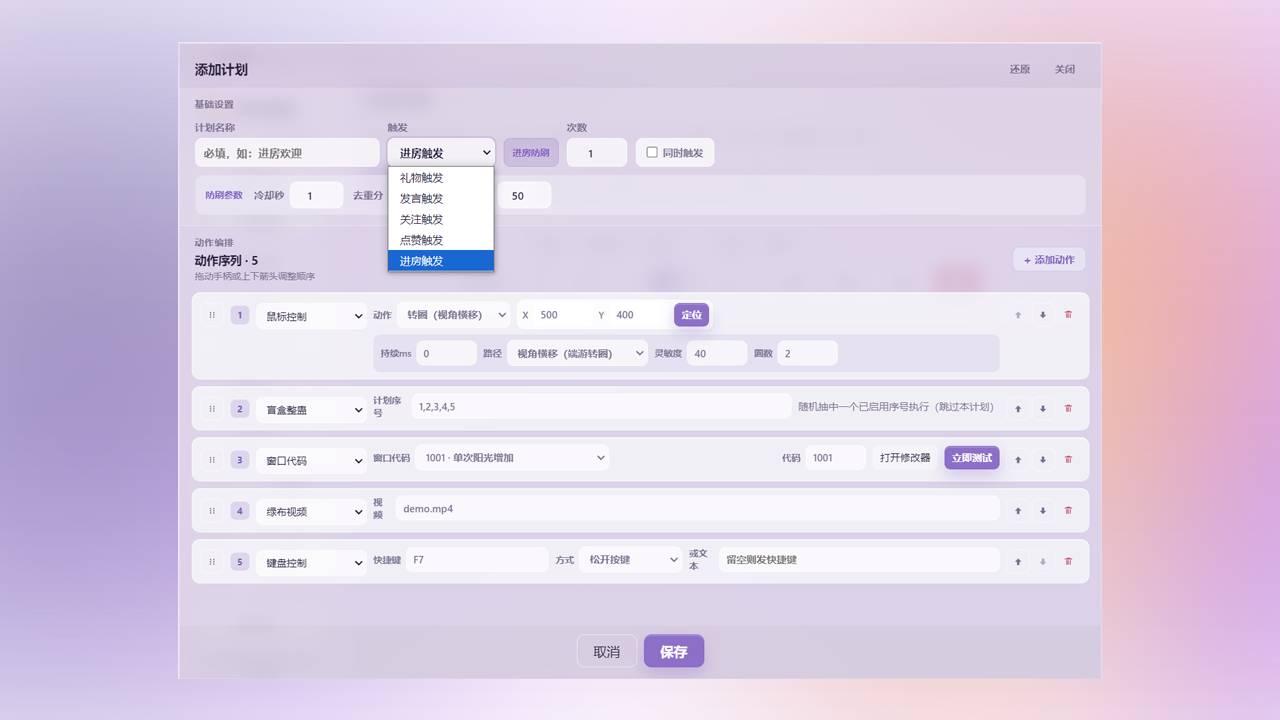Click the 灵敏度 field showing 40
Screen dimensions: 1280x720
pos(716,353)
